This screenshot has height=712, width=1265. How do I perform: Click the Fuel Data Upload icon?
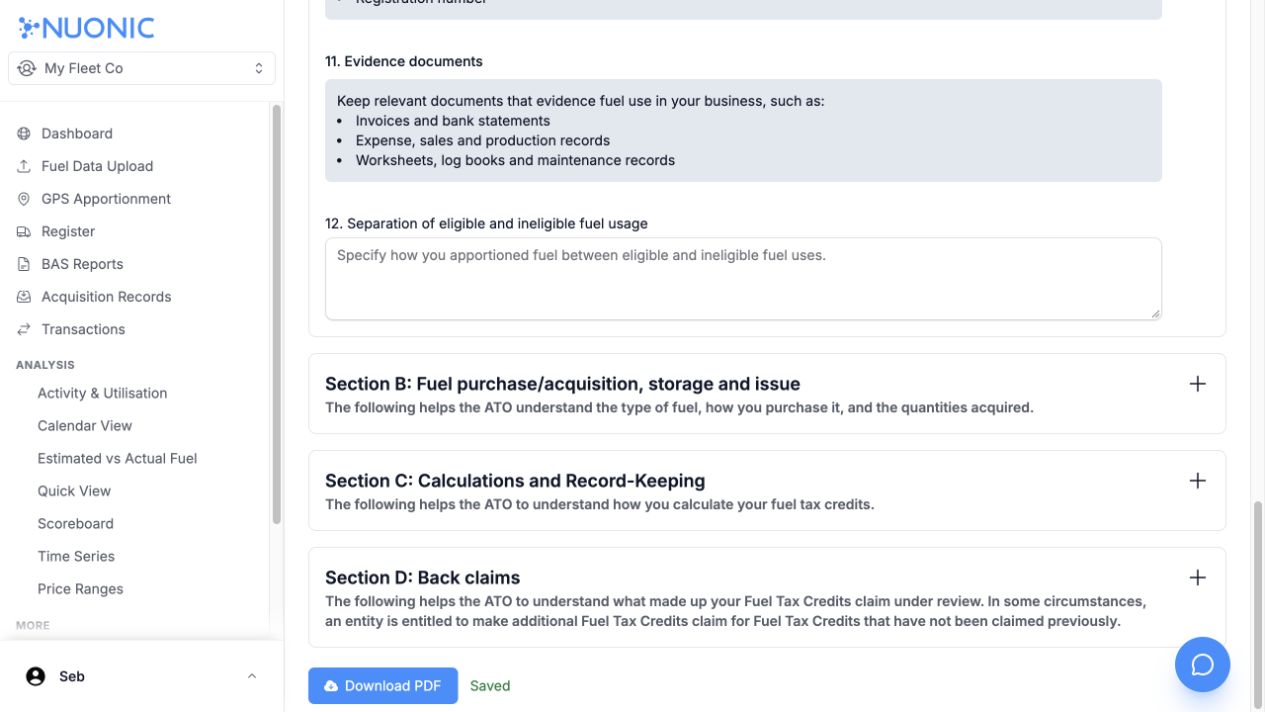tap(24, 166)
